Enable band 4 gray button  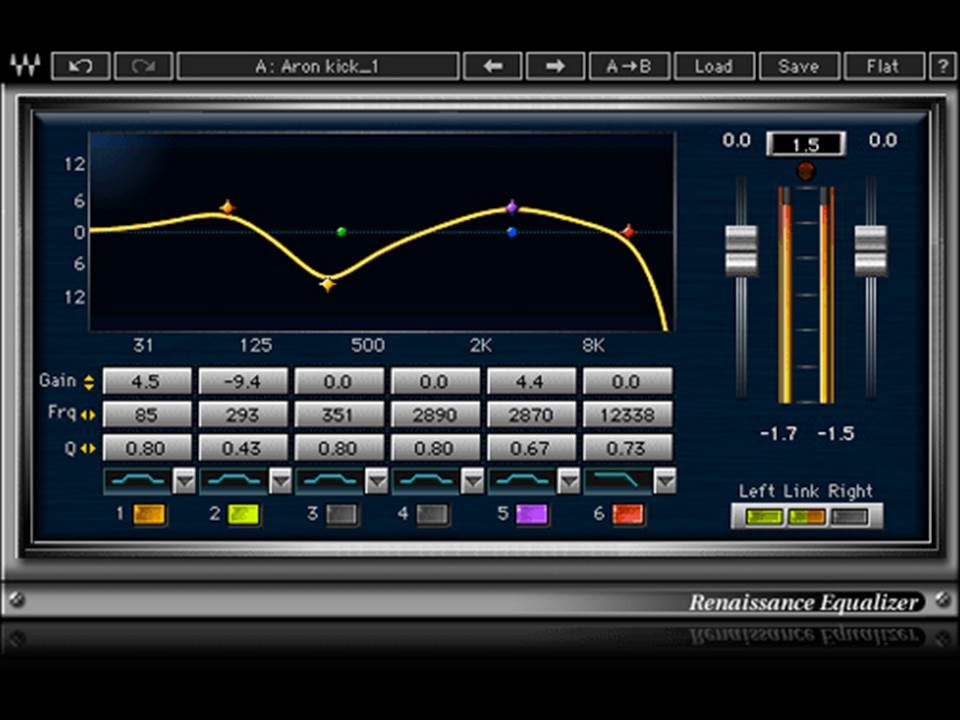coord(432,514)
